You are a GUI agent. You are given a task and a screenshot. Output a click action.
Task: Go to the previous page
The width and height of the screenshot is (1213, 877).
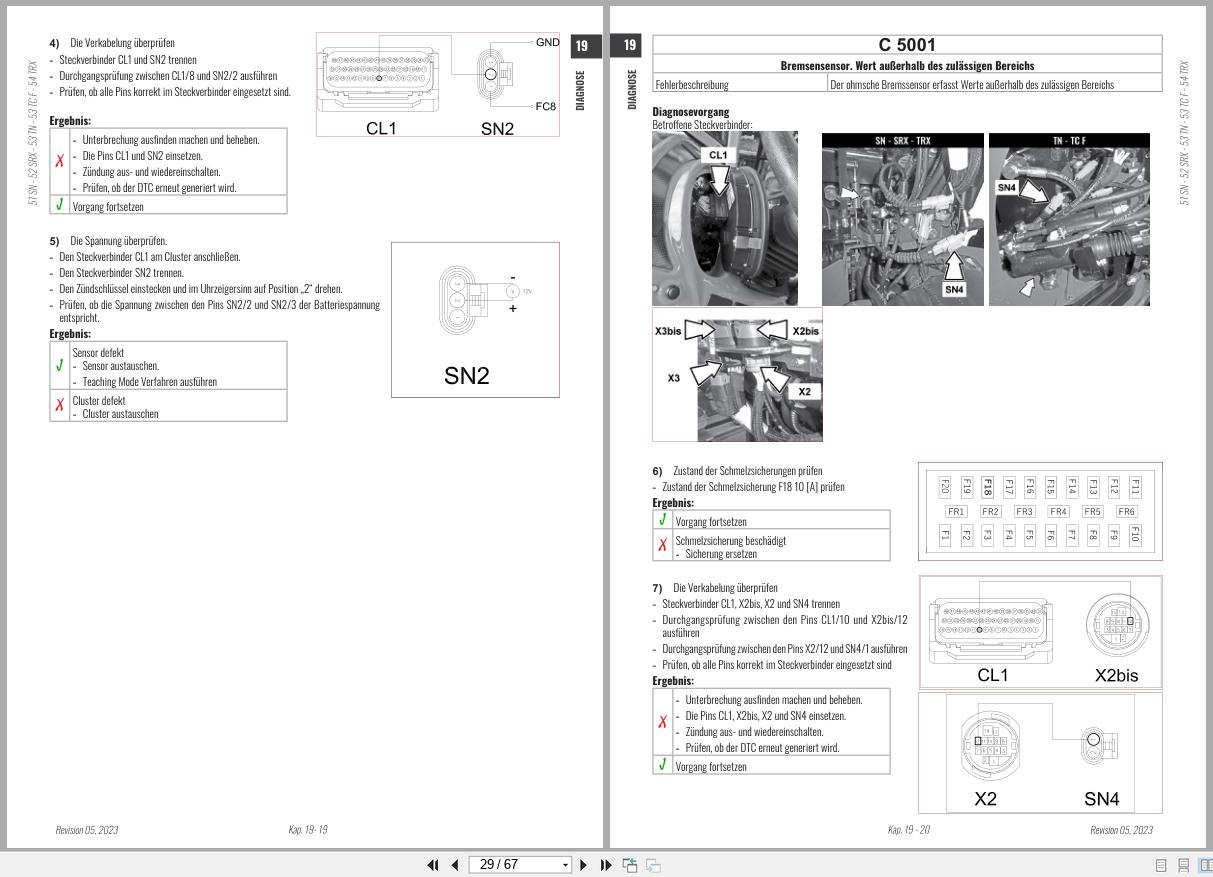click(455, 865)
